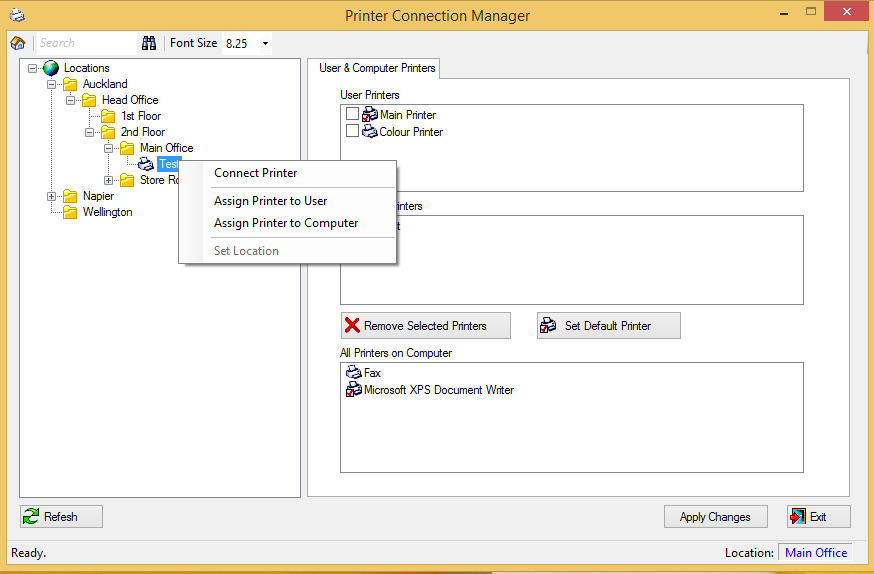Viewport: 874px width, 574px height.
Task: Open the Font Size dropdown
Action: (x=265, y=44)
